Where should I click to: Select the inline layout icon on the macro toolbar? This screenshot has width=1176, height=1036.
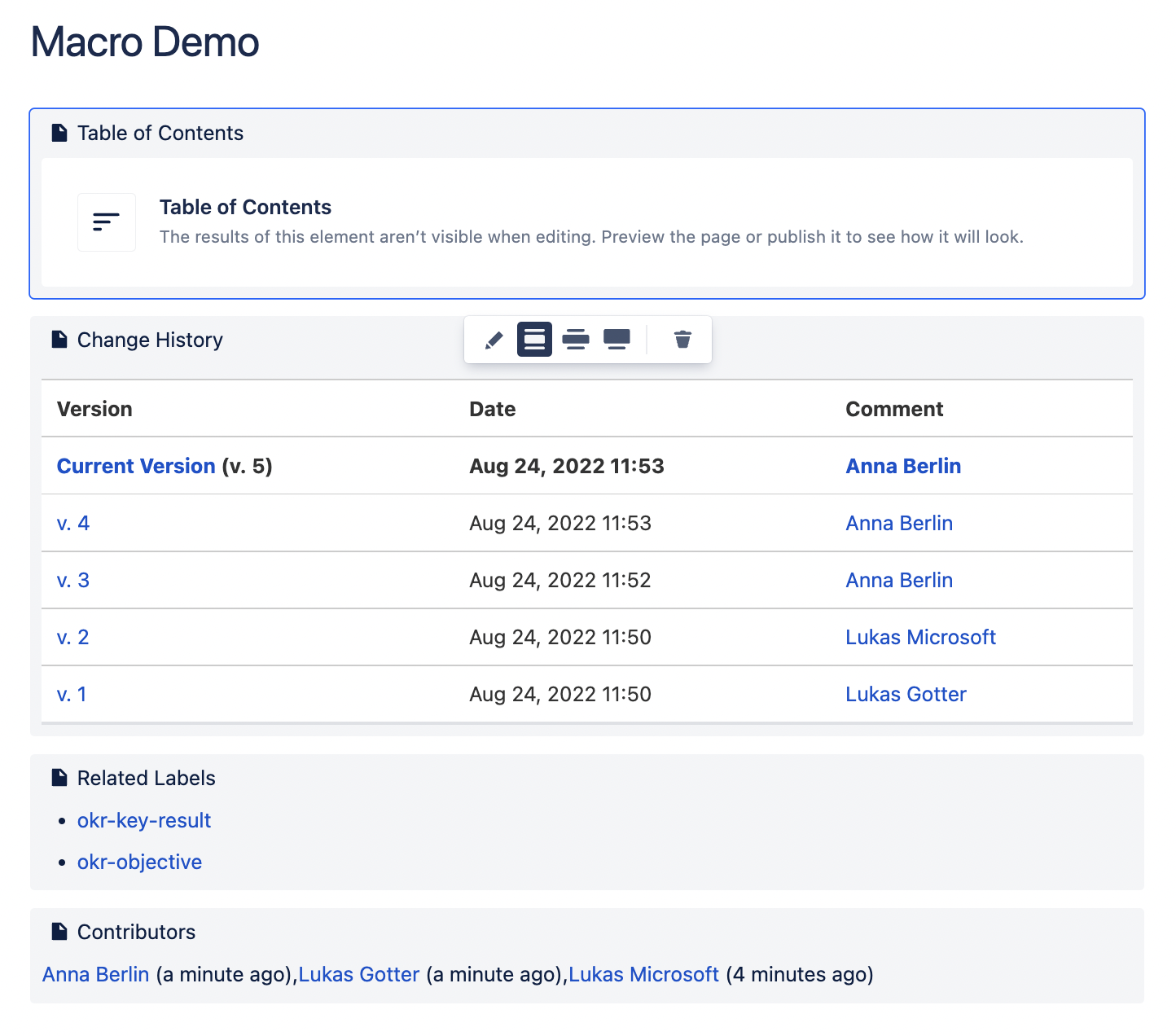(x=534, y=340)
